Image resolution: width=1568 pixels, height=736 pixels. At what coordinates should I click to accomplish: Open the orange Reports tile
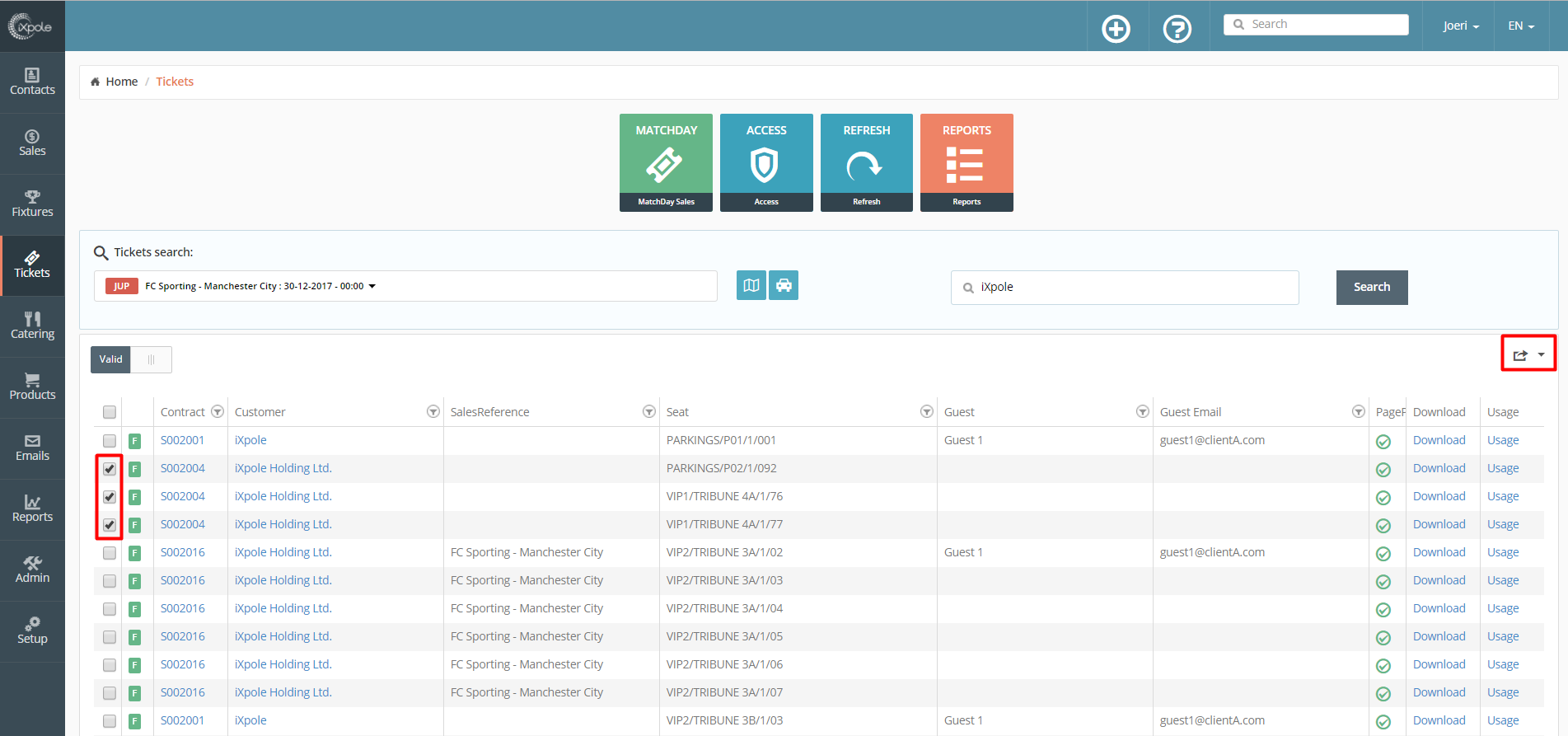pyautogui.click(x=967, y=162)
